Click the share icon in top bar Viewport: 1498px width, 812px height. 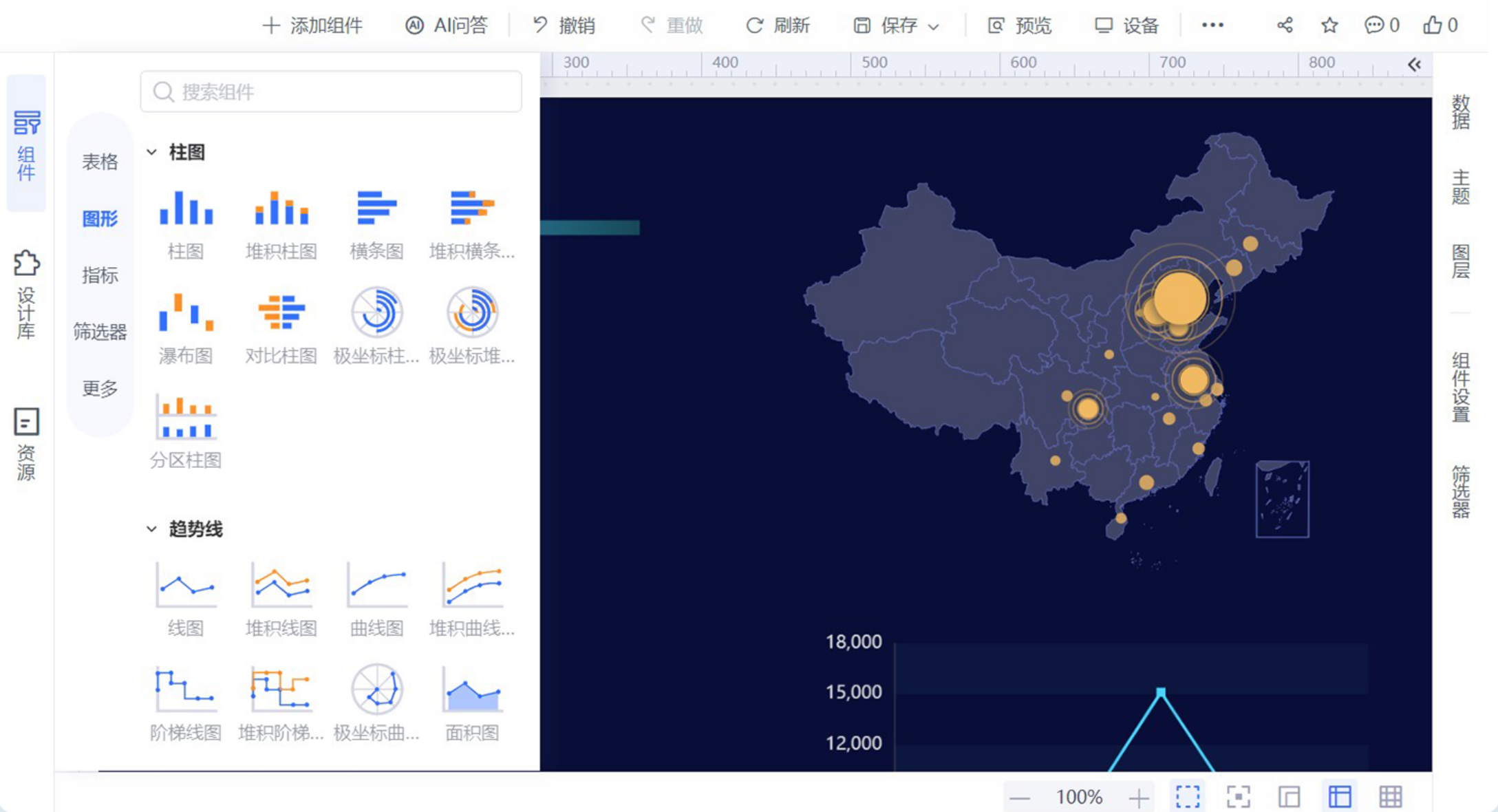[1285, 25]
